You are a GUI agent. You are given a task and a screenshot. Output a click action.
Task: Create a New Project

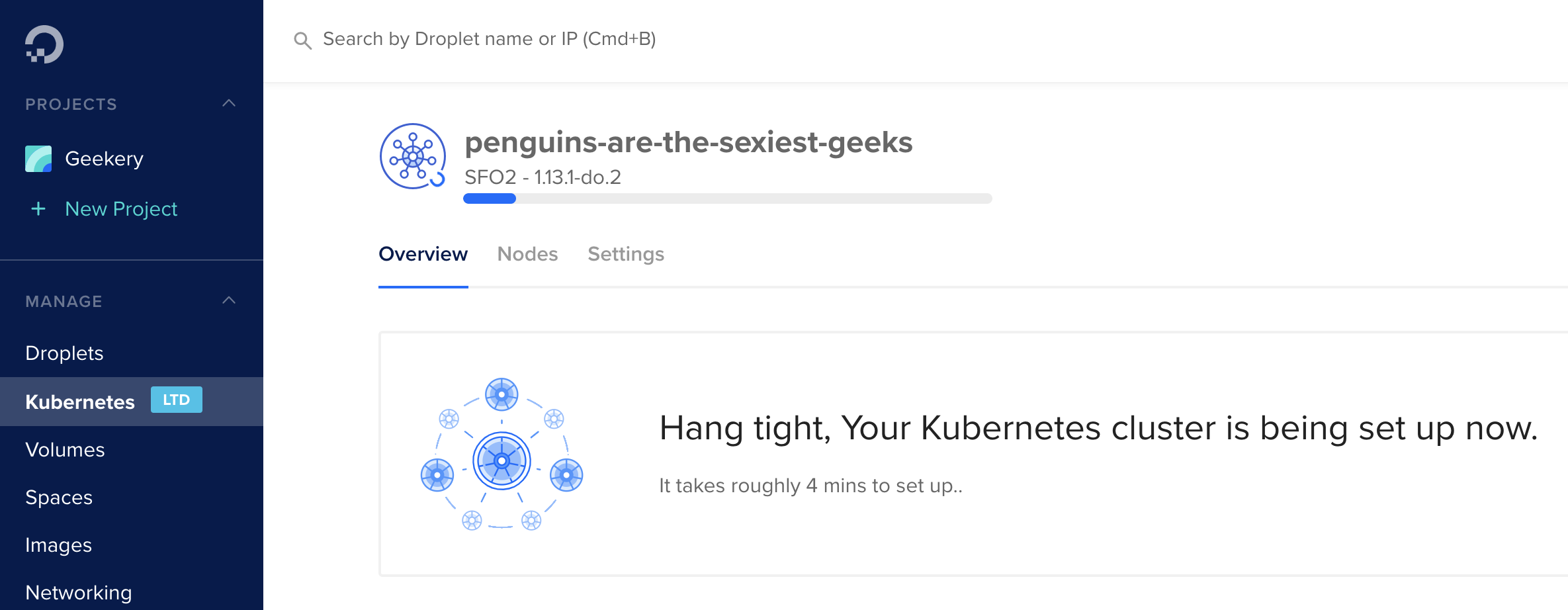click(x=121, y=209)
